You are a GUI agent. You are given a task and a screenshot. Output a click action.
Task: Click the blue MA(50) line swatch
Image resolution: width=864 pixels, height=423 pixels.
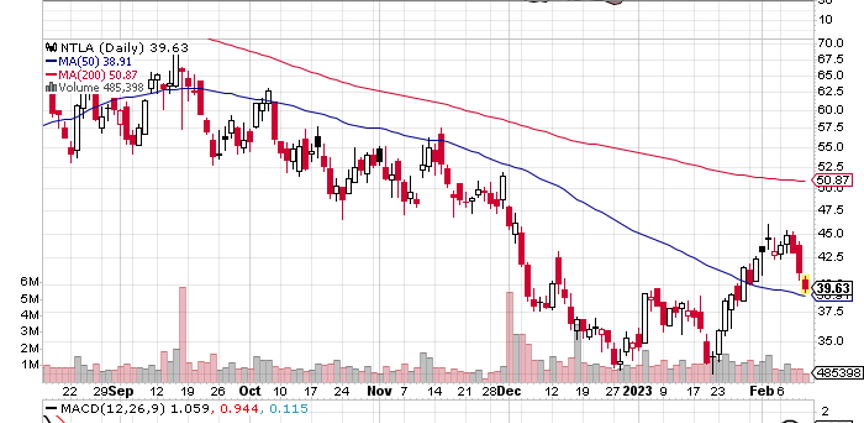pos(51,62)
